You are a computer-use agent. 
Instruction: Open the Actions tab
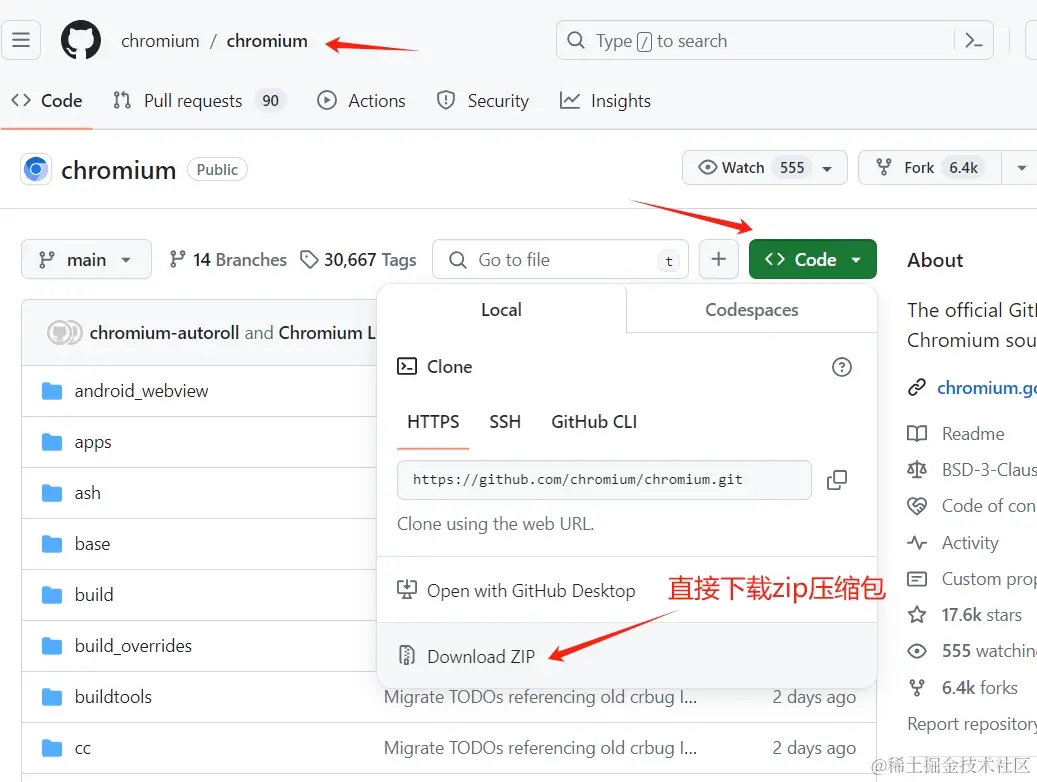coord(361,101)
